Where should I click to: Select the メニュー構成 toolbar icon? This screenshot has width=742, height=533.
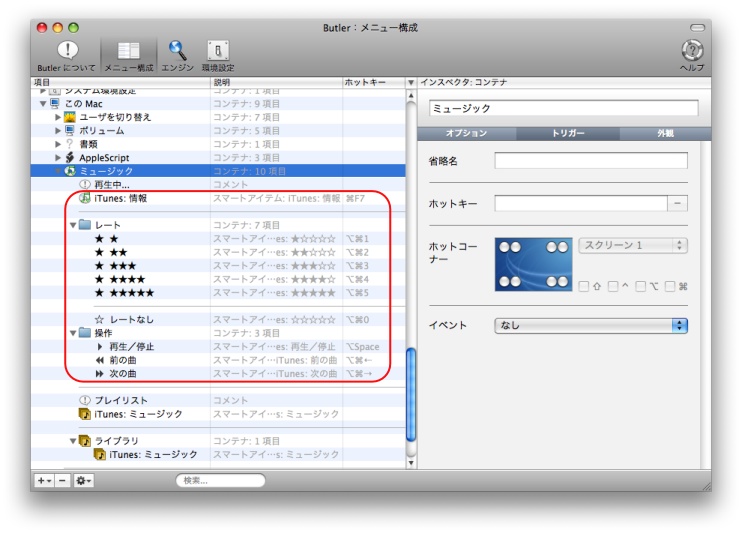pos(128,51)
